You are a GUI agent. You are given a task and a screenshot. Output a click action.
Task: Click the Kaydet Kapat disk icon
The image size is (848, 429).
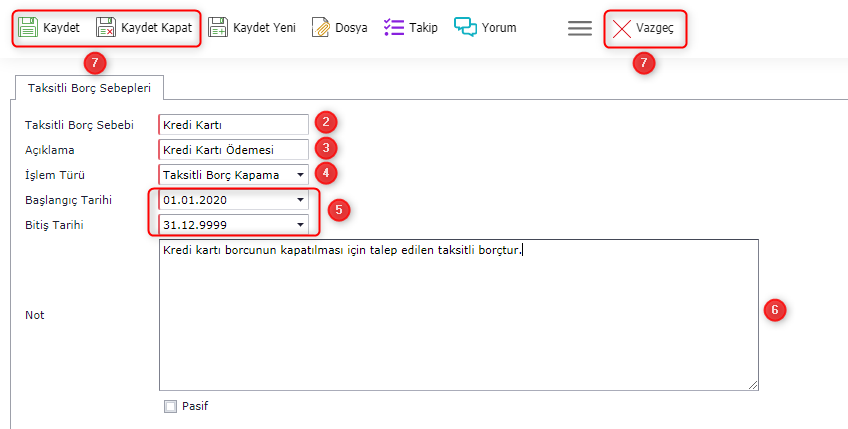pyautogui.click(x=106, y=28)
